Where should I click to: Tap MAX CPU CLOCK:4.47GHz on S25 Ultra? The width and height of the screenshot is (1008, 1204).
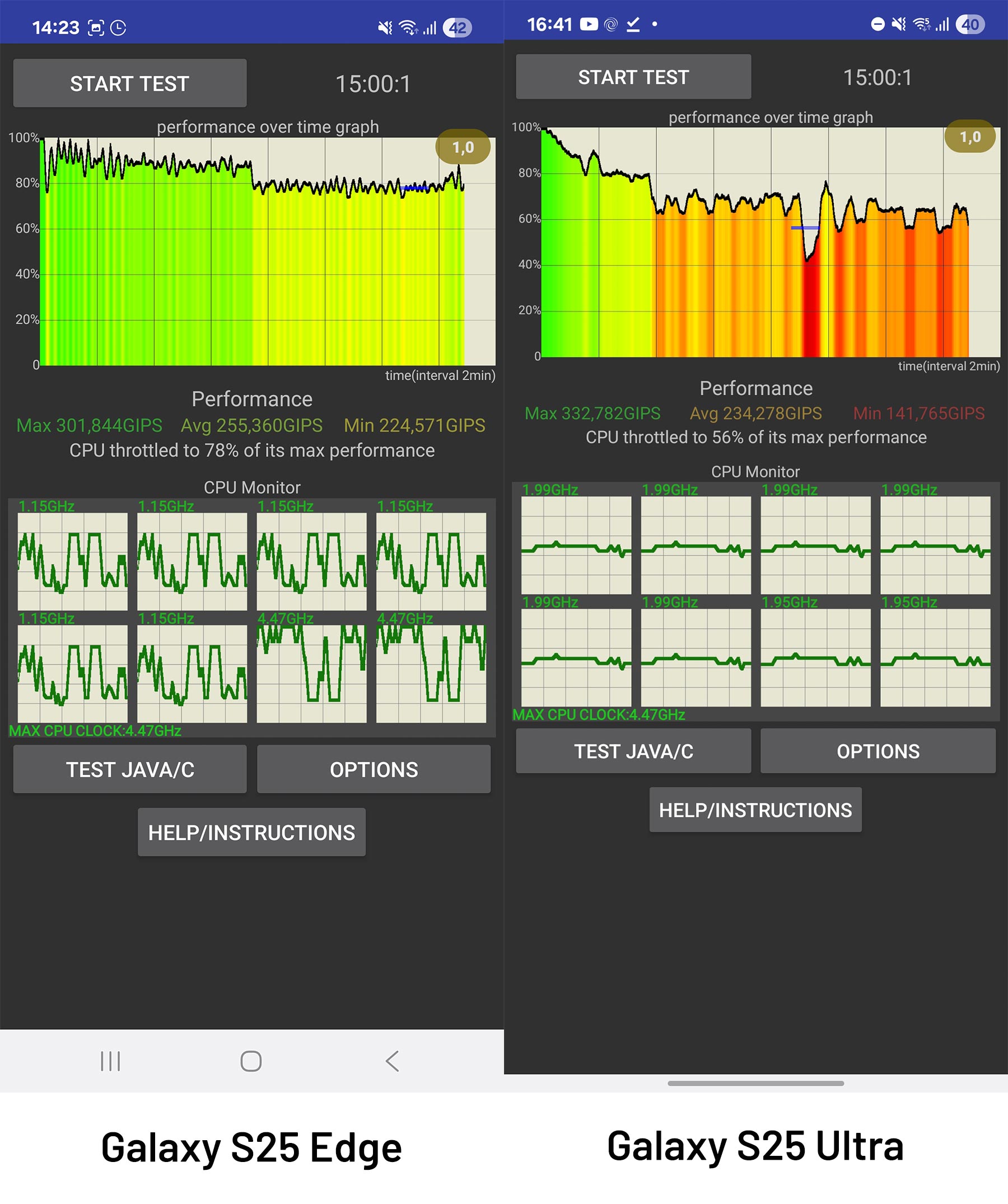599,715
